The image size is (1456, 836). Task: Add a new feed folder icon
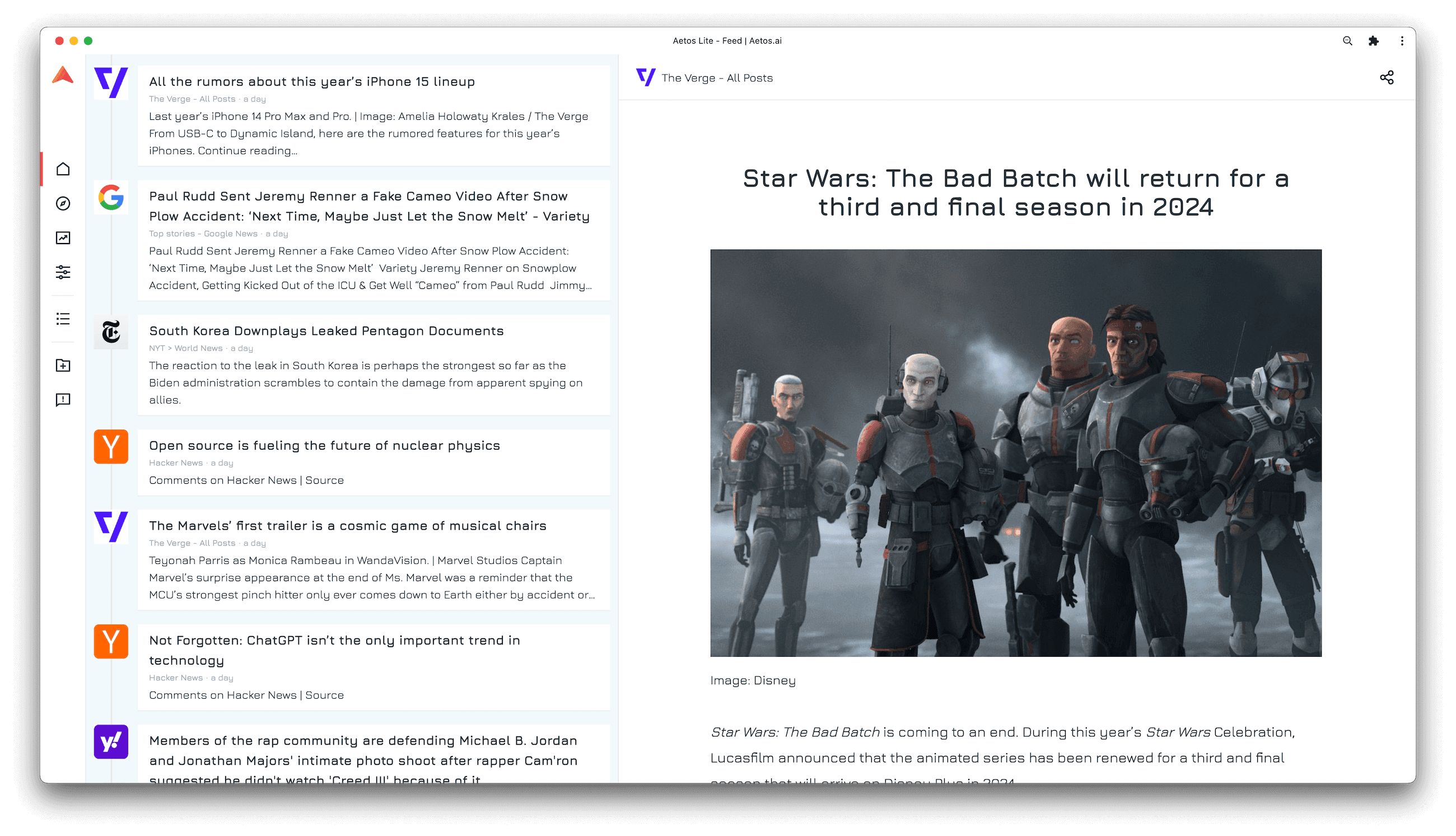pyautogui.click(x=63, y=366)
